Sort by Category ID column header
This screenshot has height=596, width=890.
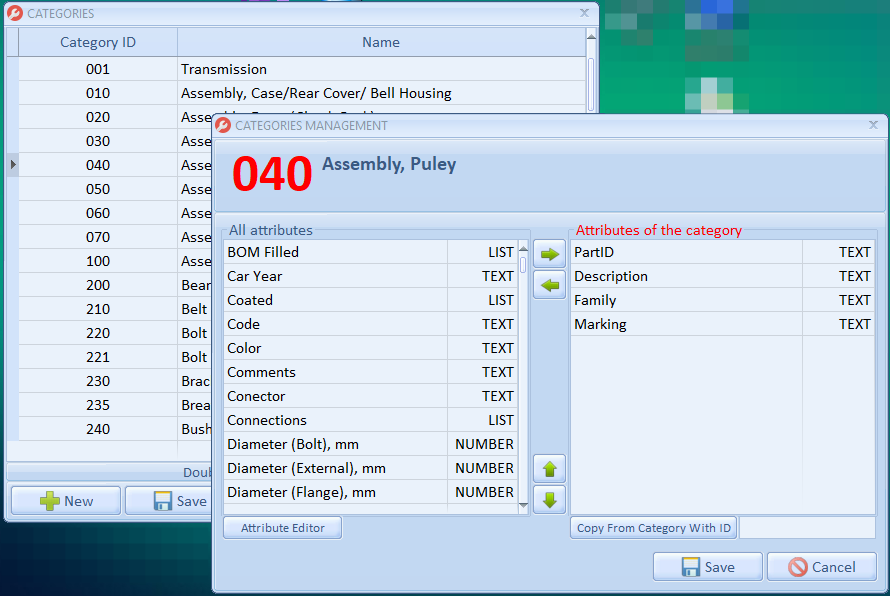[x=98, y=42]
